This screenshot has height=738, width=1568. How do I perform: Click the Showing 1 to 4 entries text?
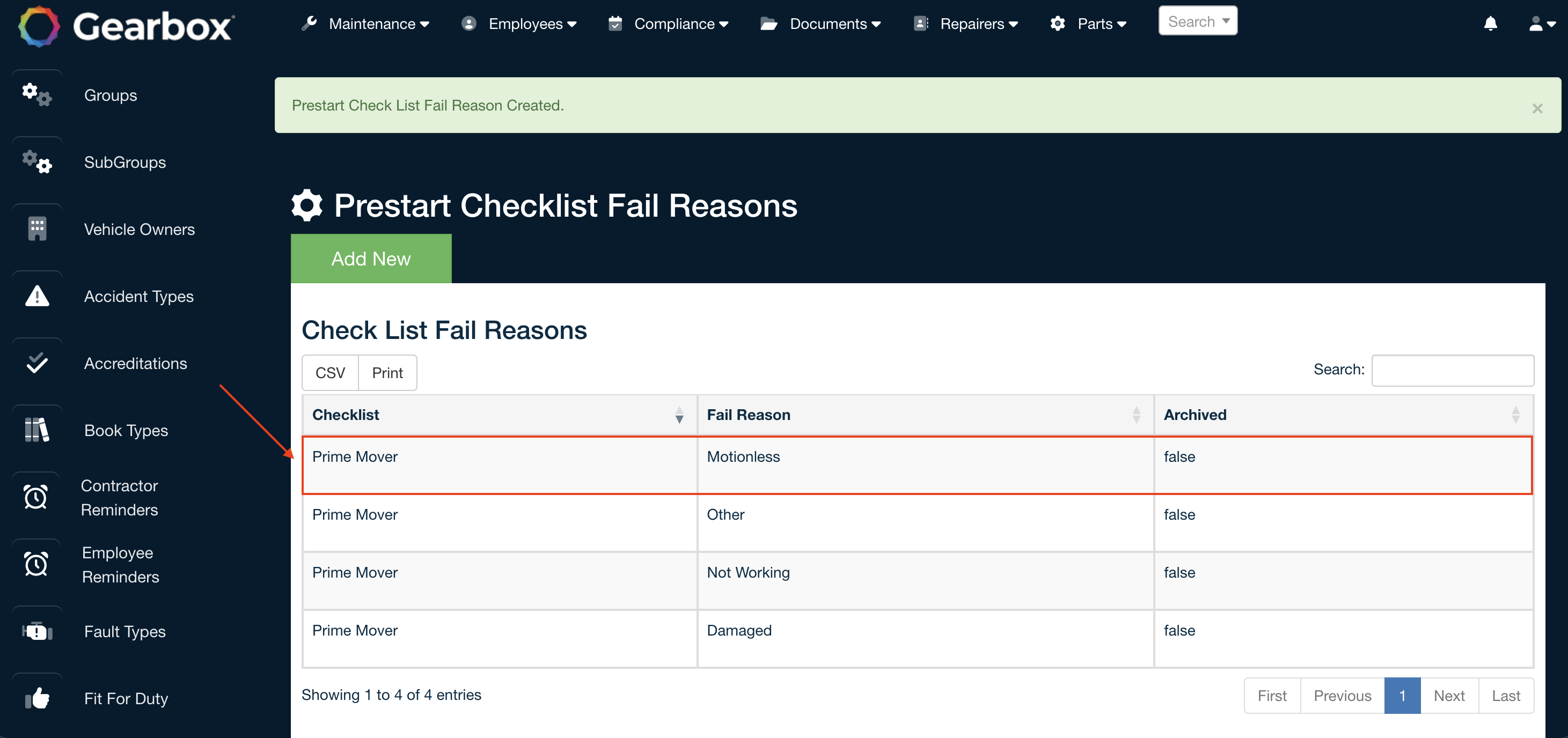click(391, 695)
